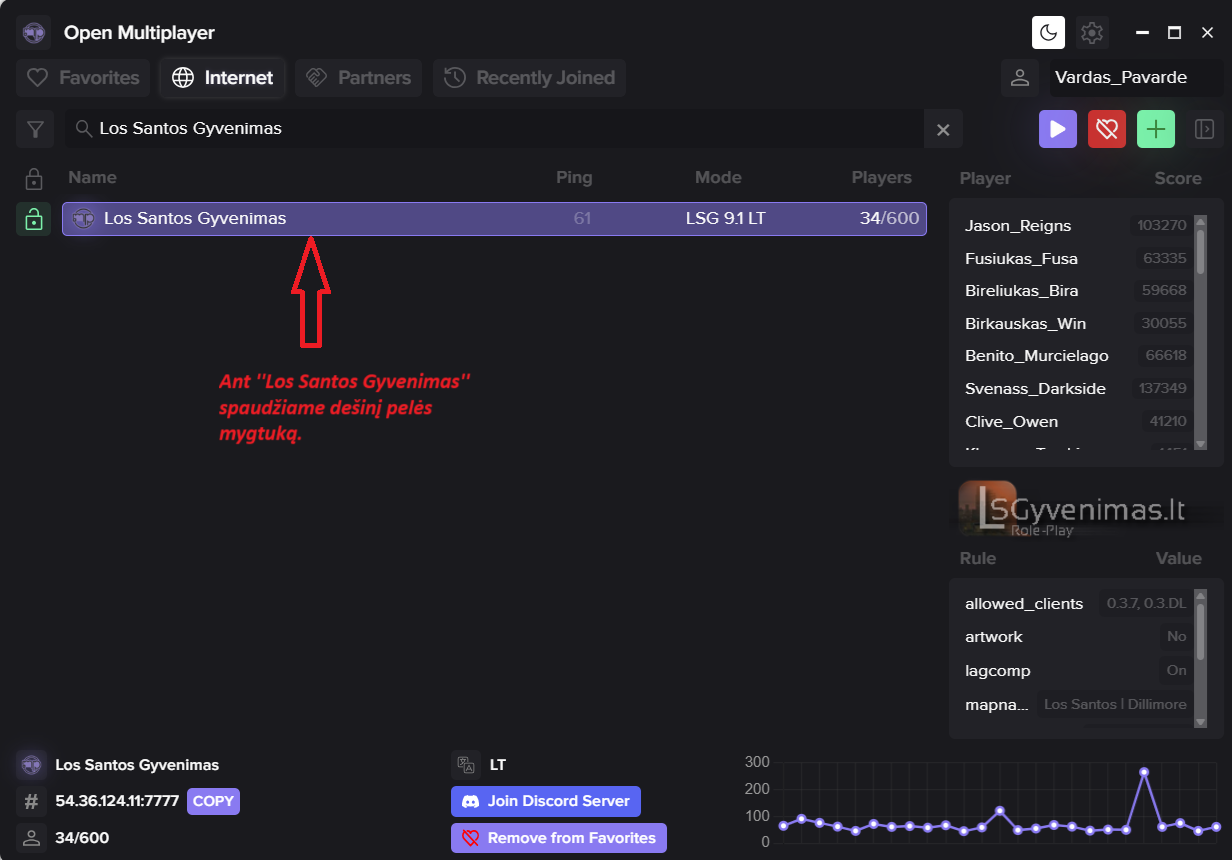Switch to the Favorites tab
Image resolution: width=1232 pixels, height=860 pixels.
tap(83, 78)
